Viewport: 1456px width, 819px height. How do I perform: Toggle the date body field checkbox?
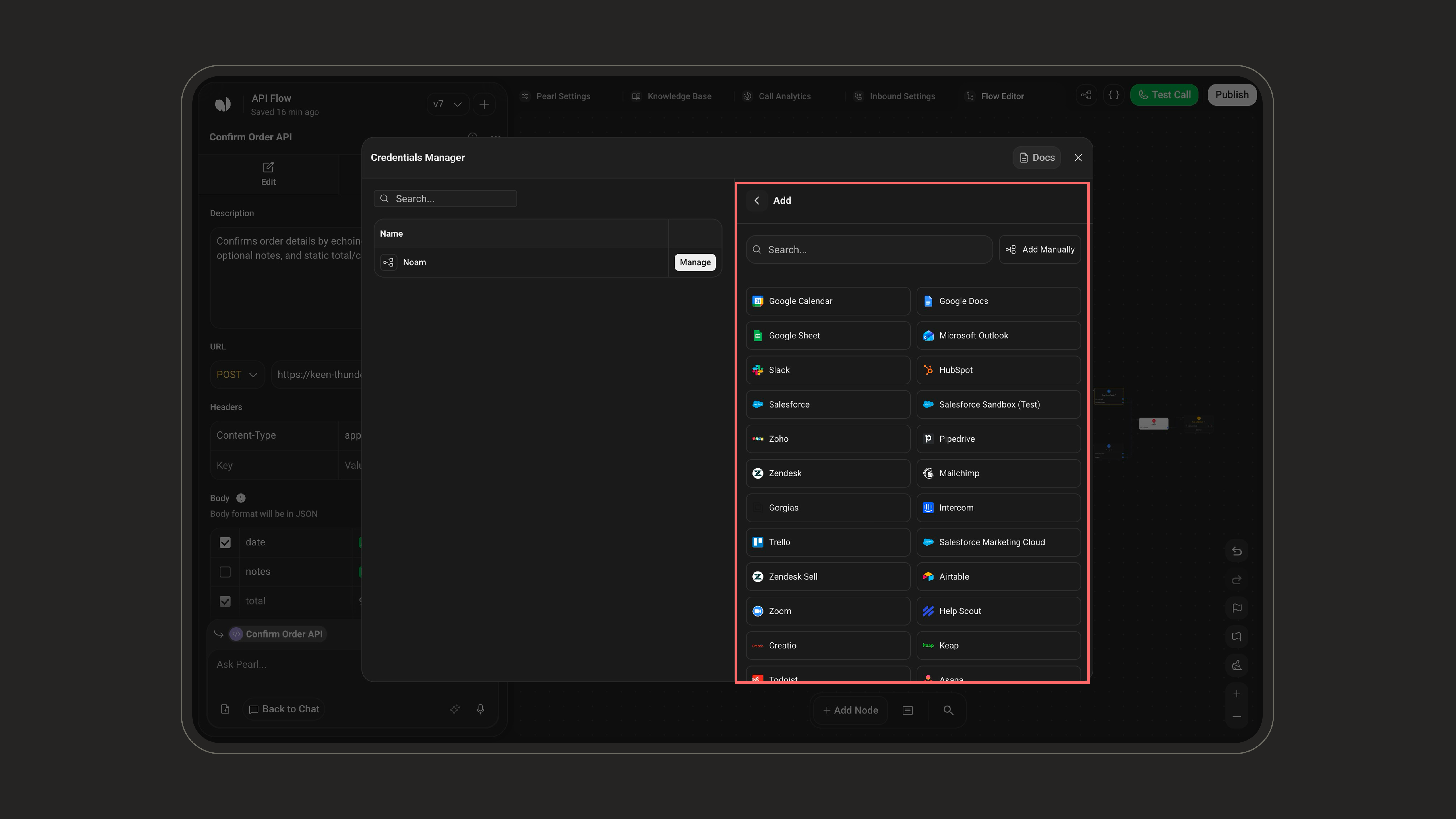point(225,543)
